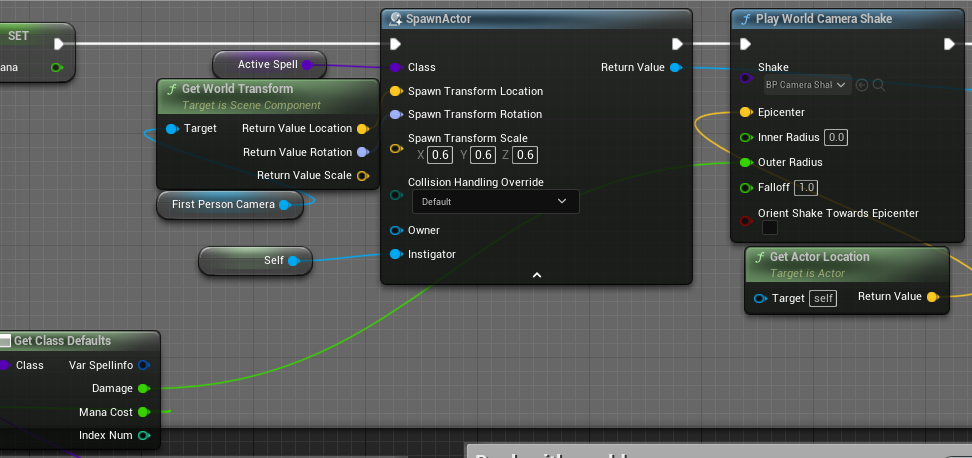Select the Active Spell variable node
972x458 pixels.
[x=267, y=65]
